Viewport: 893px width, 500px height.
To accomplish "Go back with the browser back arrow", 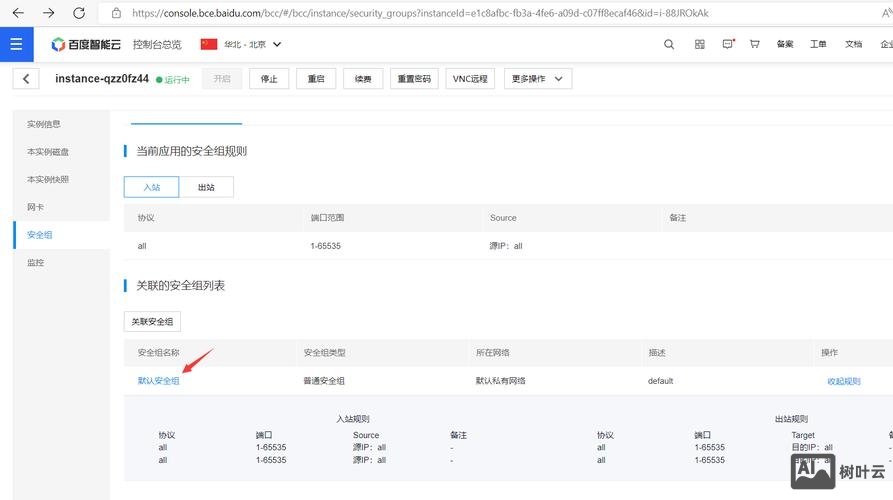I will [18, 13].
